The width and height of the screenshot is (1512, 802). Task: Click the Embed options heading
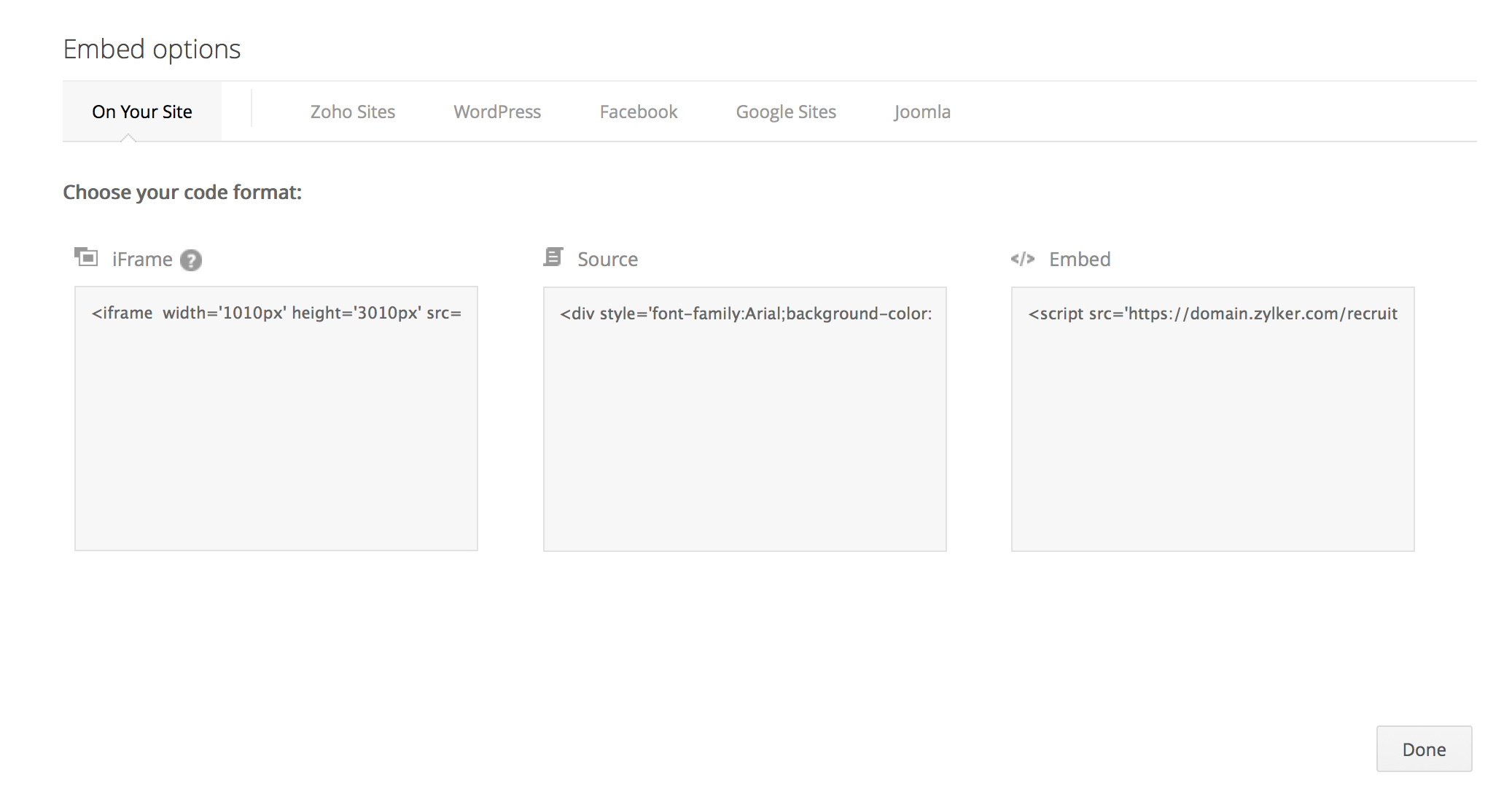tap(152, 49)
